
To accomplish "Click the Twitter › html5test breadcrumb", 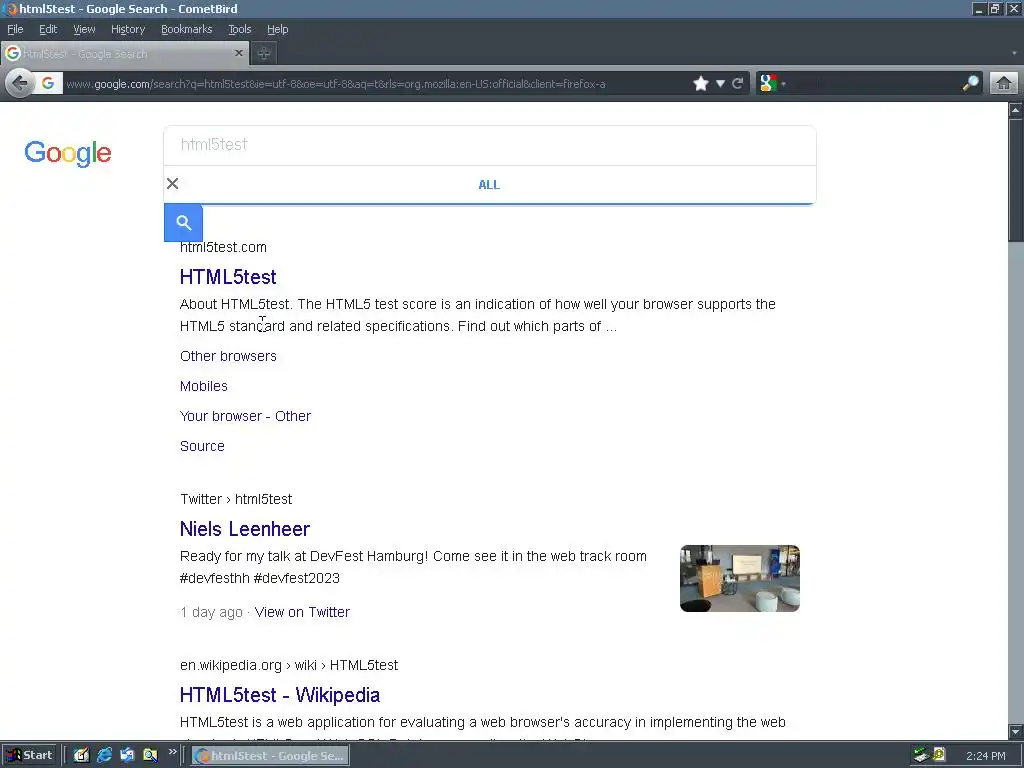I will click(236, 499).
